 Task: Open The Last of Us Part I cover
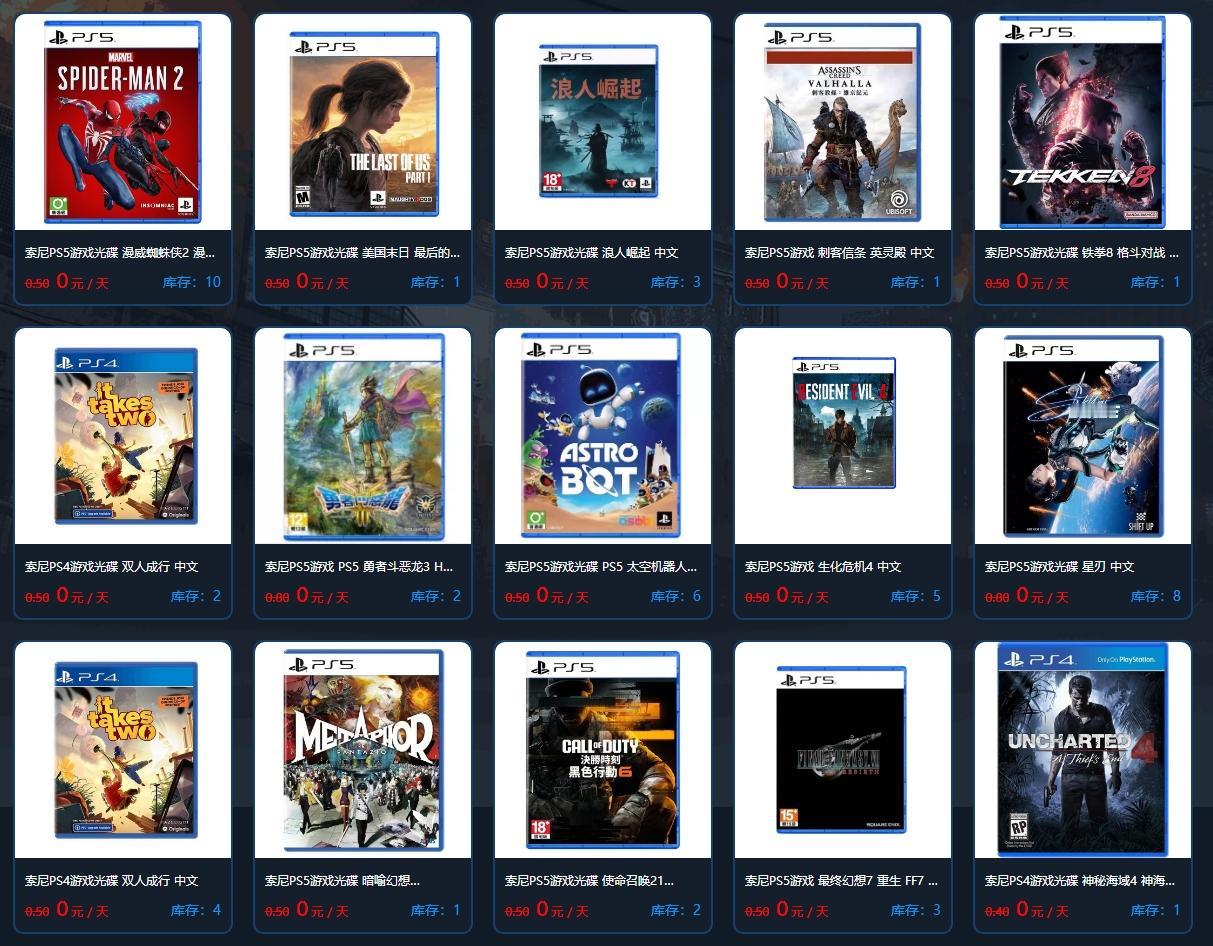click(364, 122)
